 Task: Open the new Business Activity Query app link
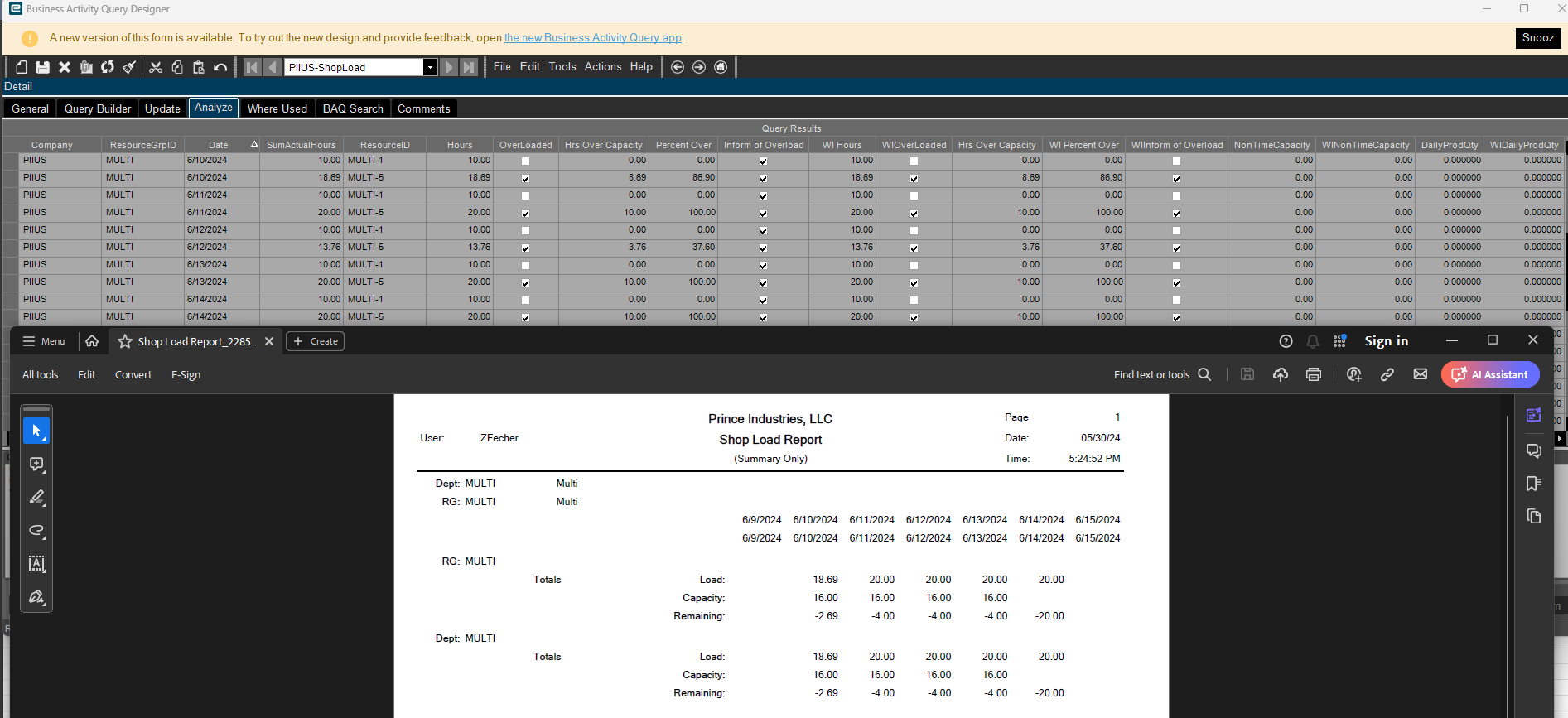(x=592, y=38)
